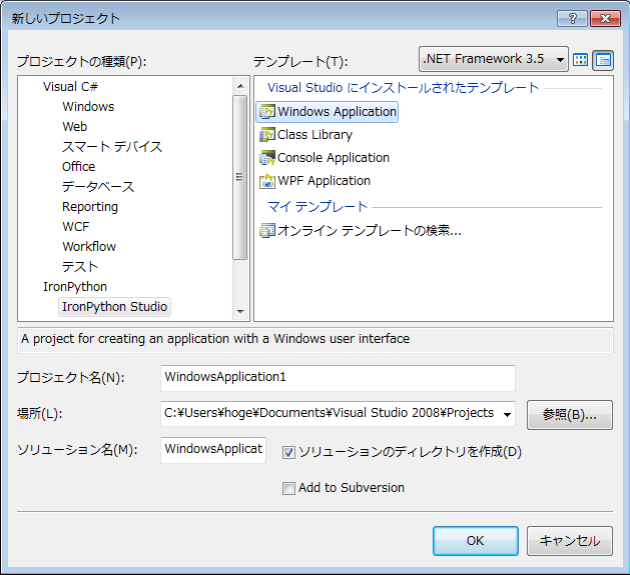The width and height of the screenshot is (630, 575).
Task: Select the Workflow project type
Action: pos(89,247)
